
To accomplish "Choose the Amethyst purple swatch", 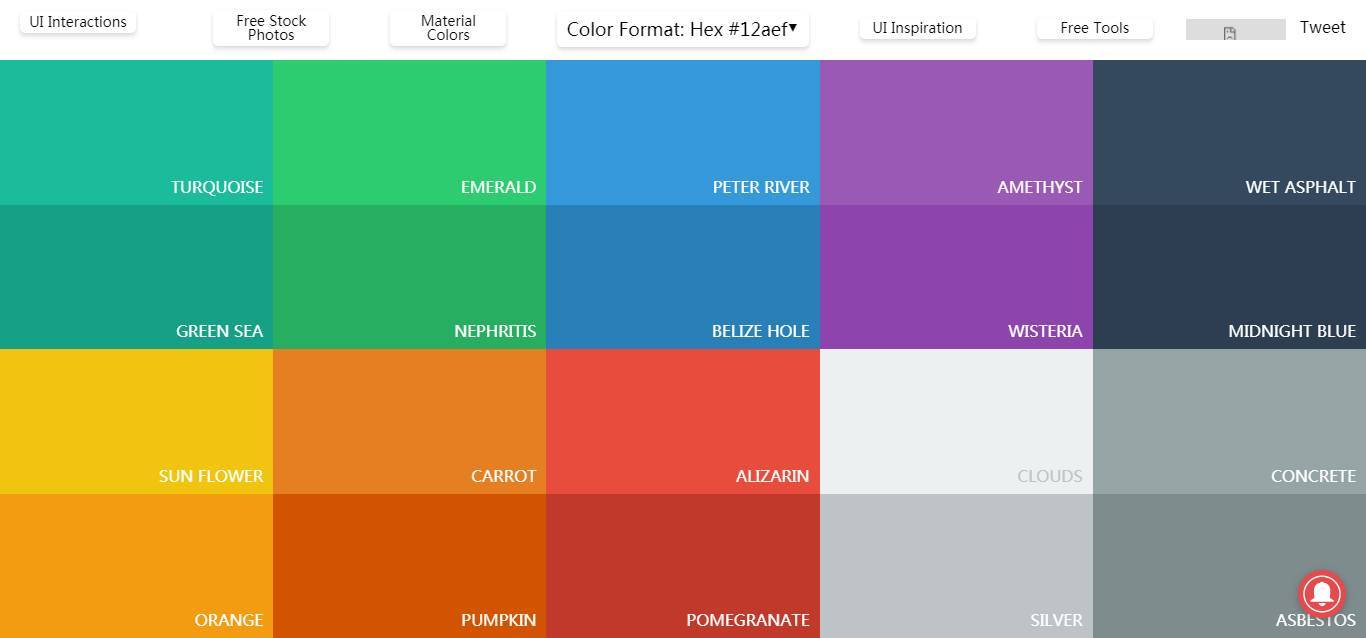I will click(x=956, y=132).
